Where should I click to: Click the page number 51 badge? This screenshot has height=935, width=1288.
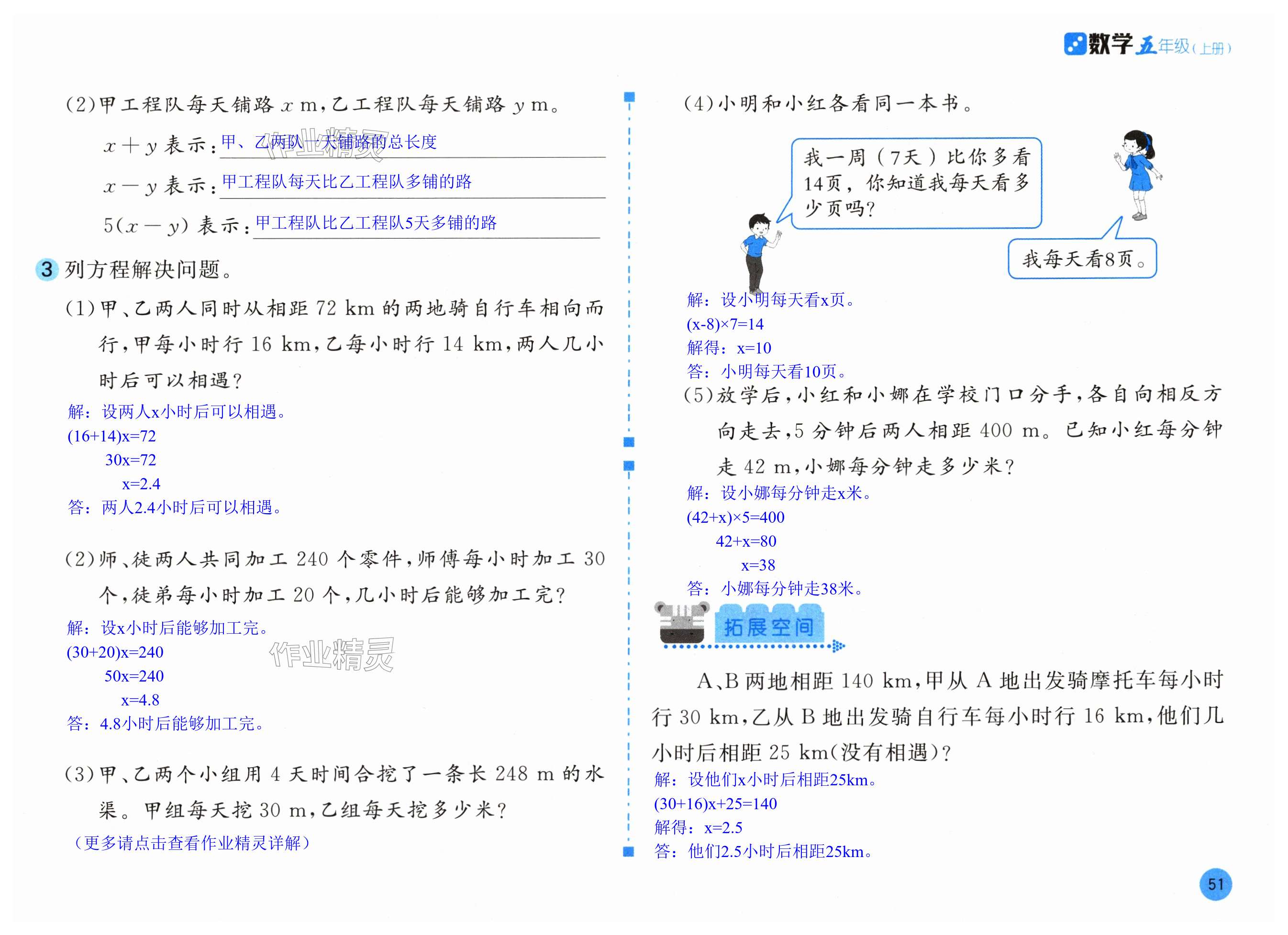coord(1215,884)
